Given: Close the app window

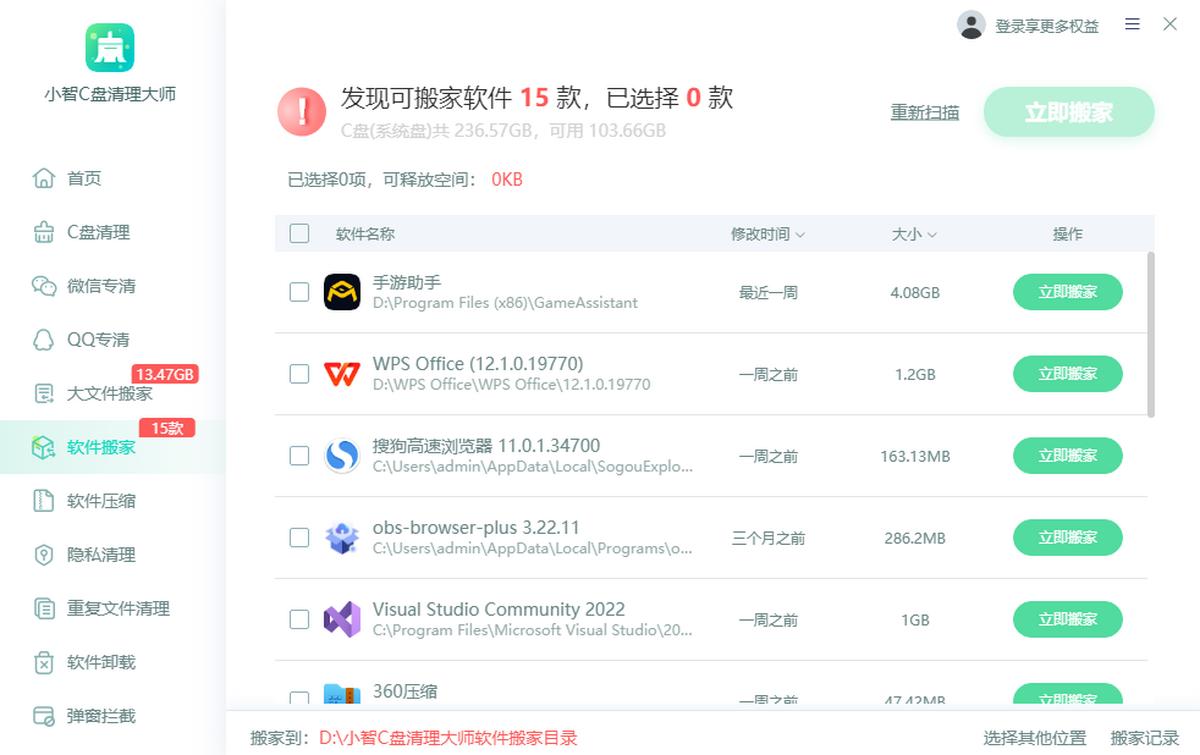Looking at the screenshot, I should [1170, 24].
